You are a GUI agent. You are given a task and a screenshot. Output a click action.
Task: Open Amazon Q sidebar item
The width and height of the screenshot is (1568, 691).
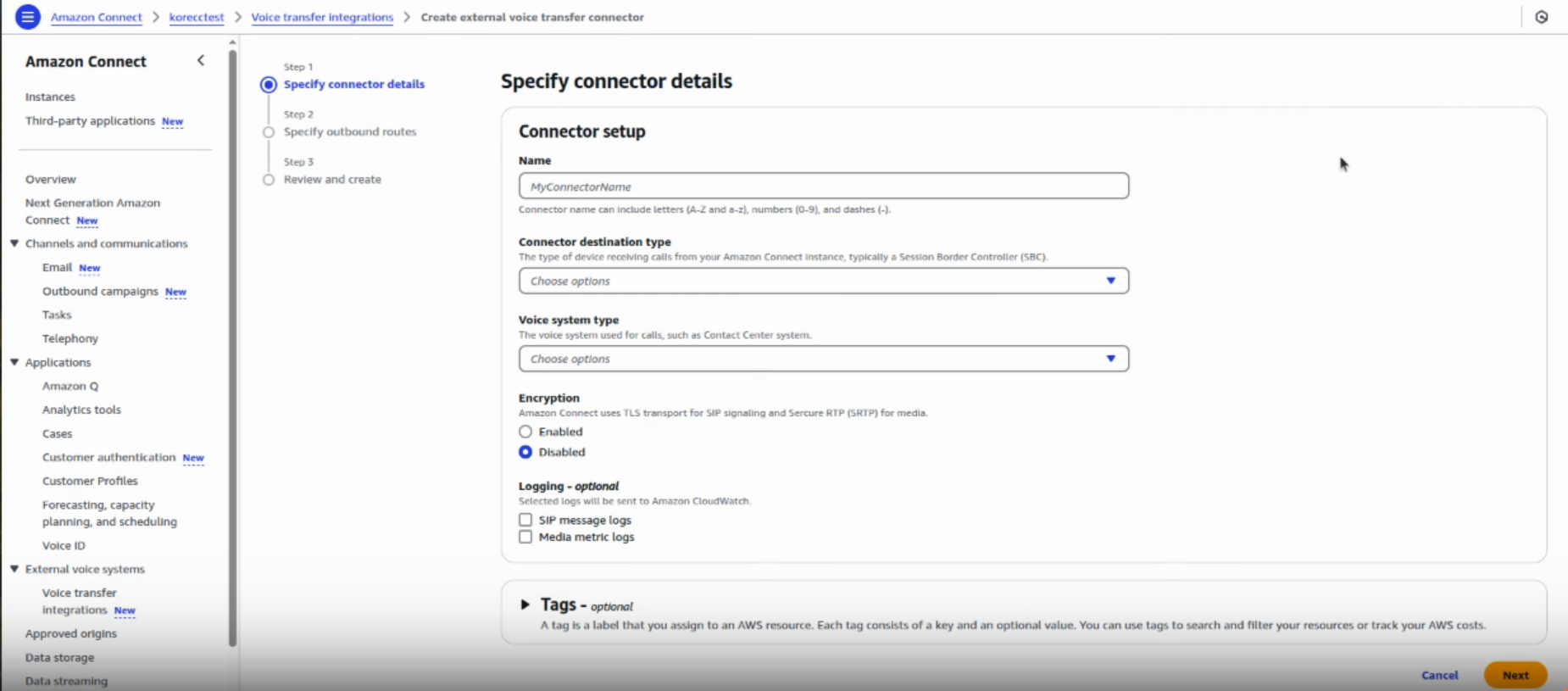(70, 386)
